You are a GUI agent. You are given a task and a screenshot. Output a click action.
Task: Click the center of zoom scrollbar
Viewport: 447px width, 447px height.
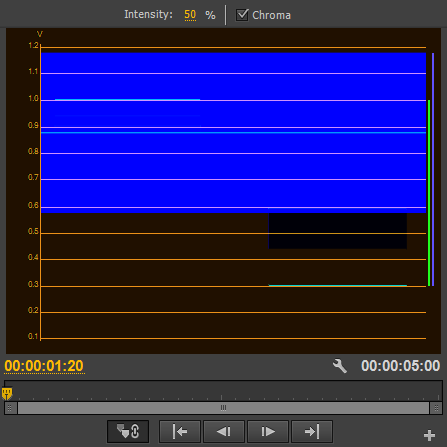(x=223, y=408)
